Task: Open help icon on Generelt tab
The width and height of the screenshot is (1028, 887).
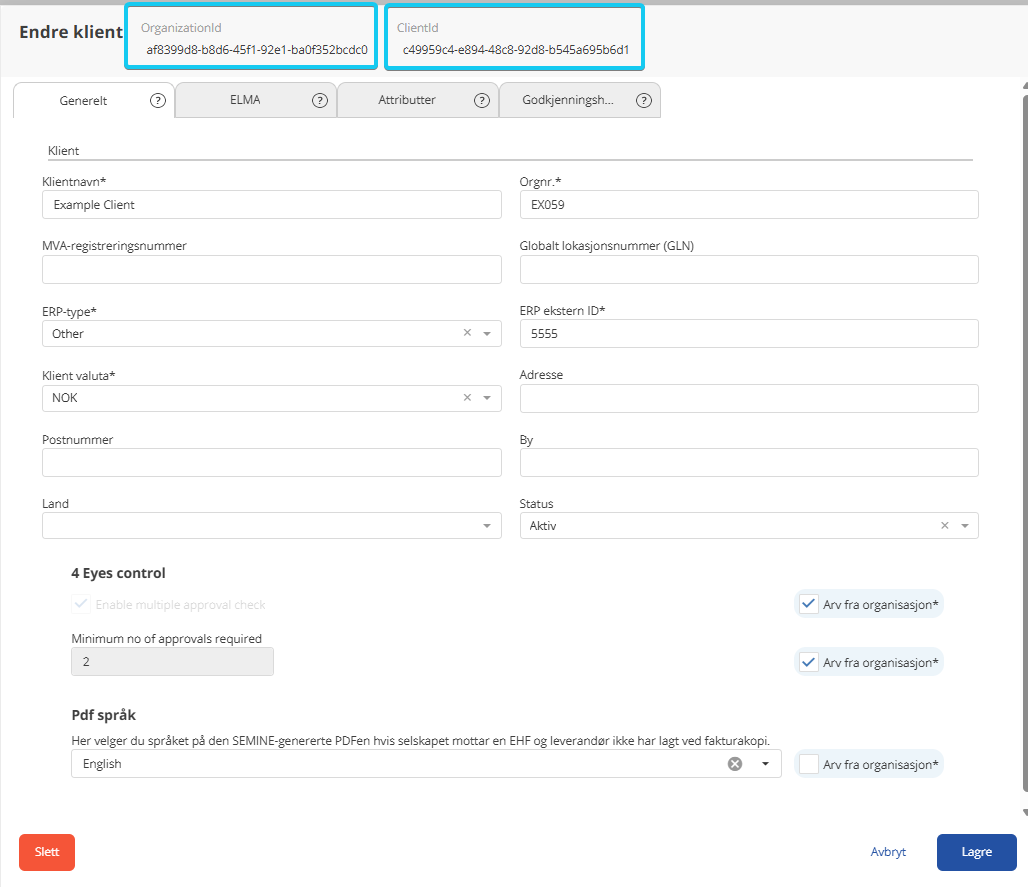Action: [x=158, y=100]
